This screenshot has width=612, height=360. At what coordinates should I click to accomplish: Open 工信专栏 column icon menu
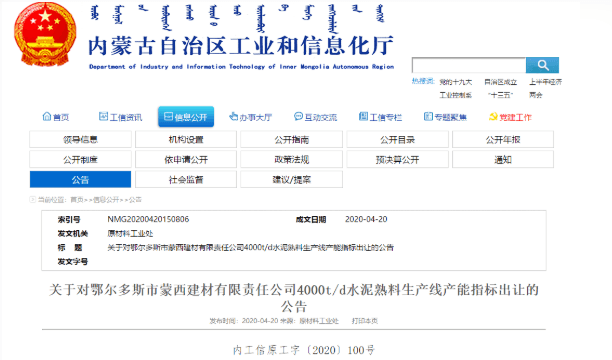(380, 117)
